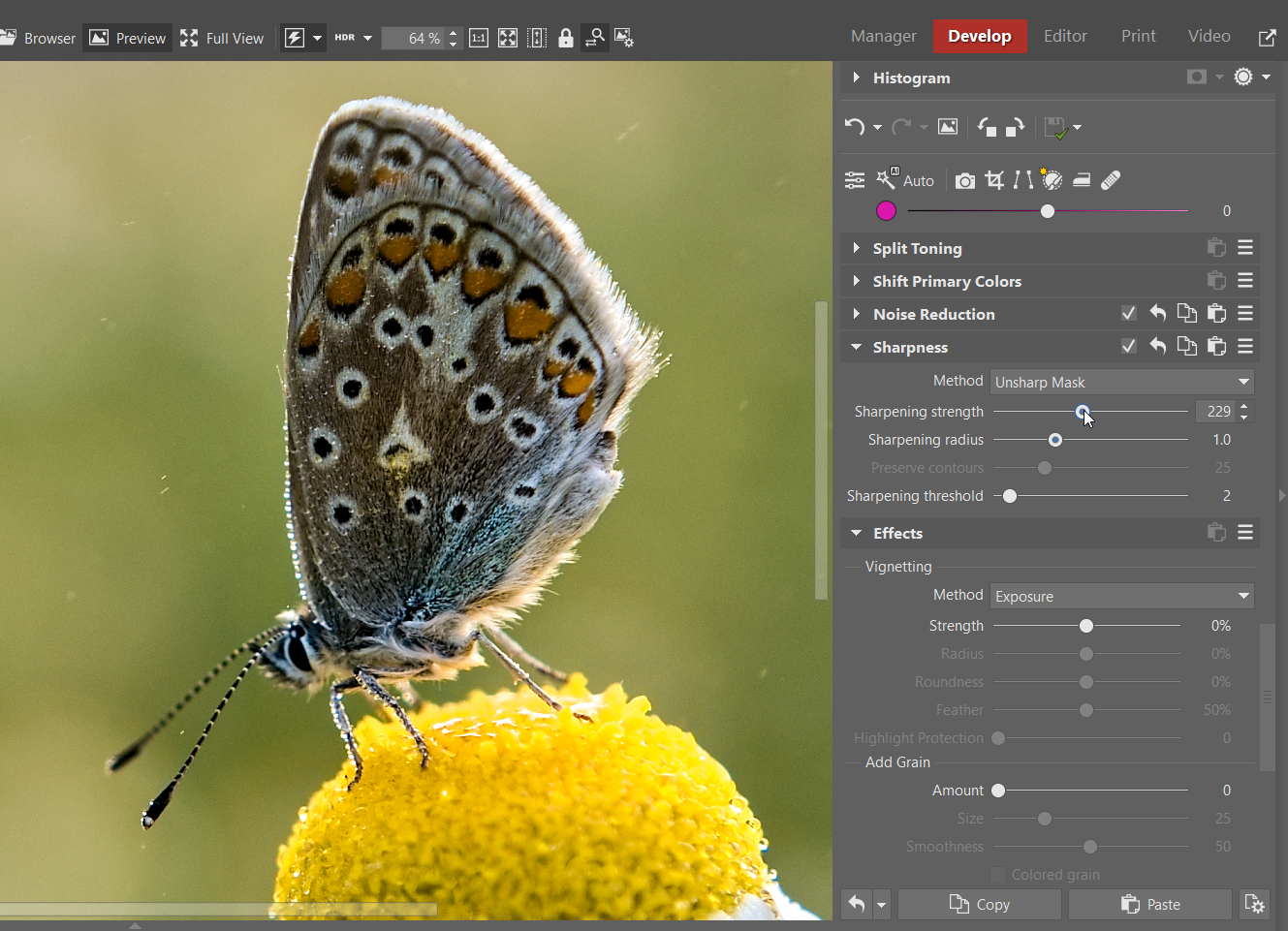Image resolution: width=1288 pixels, height=931 pixels.
Task: Disable the Sharpness adjustment checkbox
Action: pos(1128,346)
